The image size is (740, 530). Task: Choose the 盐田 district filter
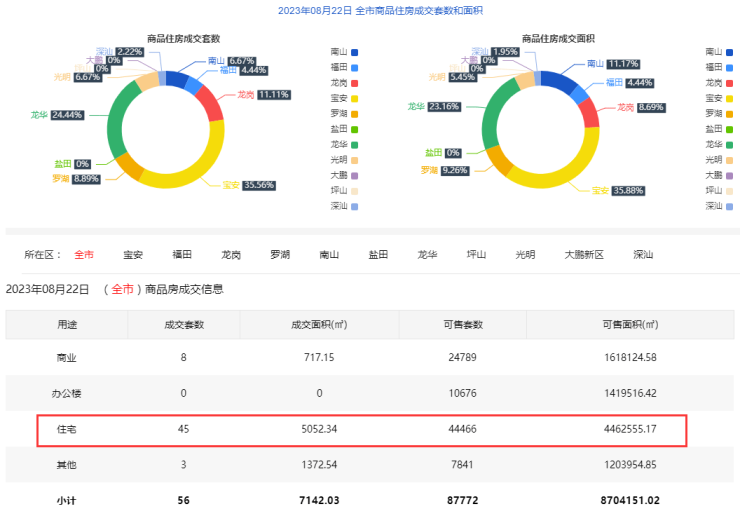coord(378,255)
